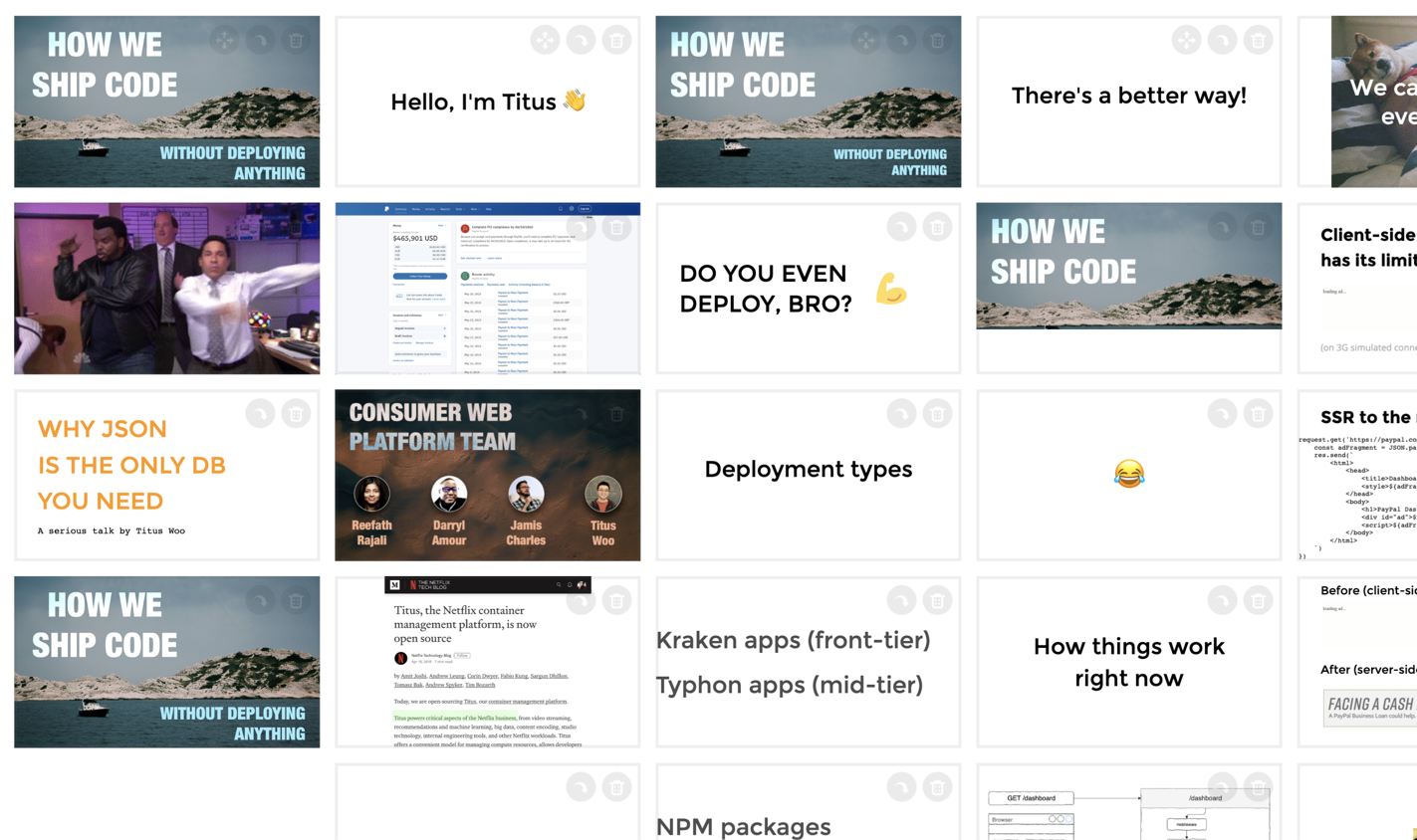Click the laughing-crying emoji
The height and width of the screenshot is (840, 1417).
(x=1129, y=474)
